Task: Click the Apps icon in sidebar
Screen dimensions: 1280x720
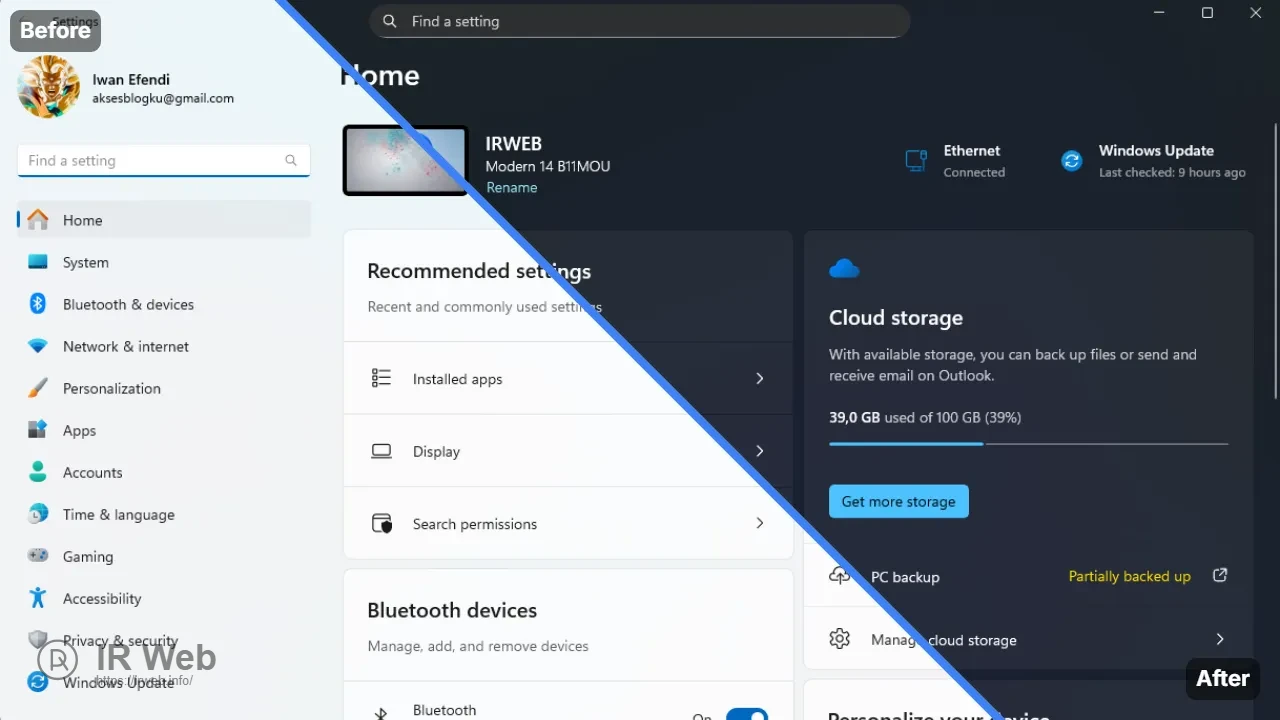Action: coord(38,430)
